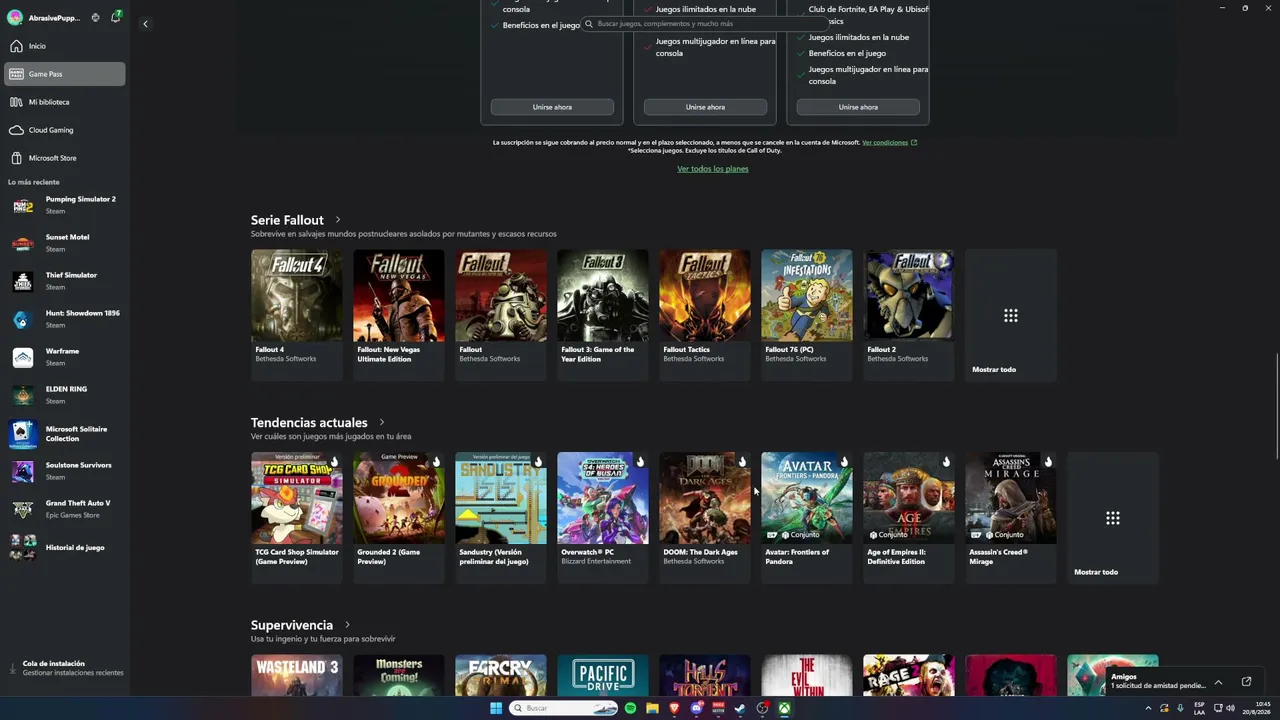The image size is (1280, 720).
Task: Open Hunt: Showdown 1896 from recents
Action: pos(65,319)
